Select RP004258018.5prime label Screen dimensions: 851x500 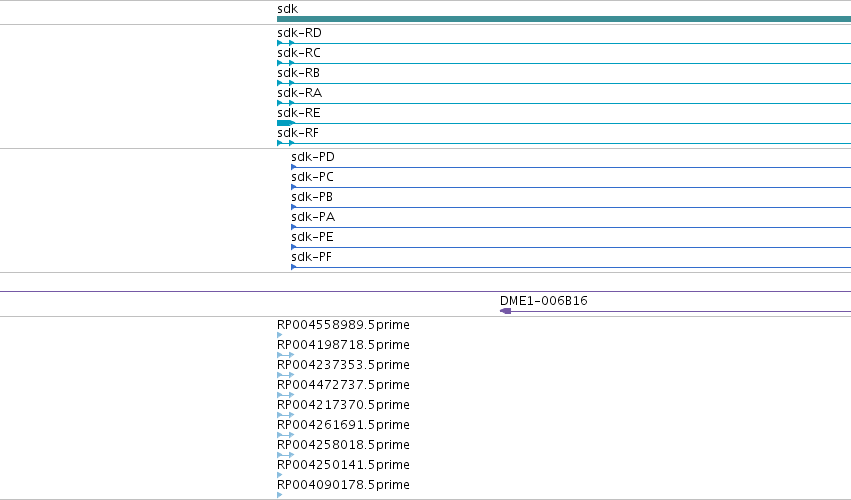click(x=344, y=446)
